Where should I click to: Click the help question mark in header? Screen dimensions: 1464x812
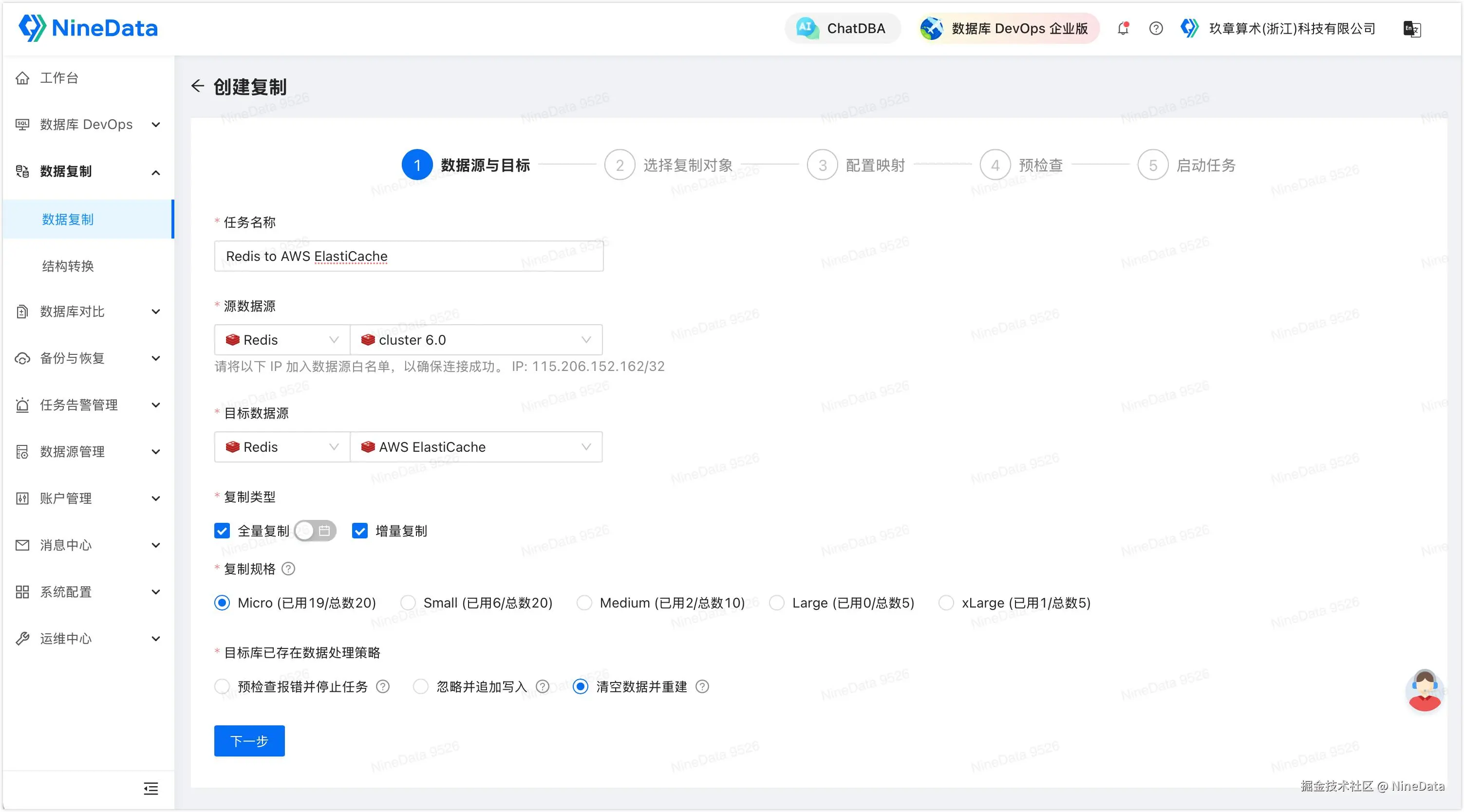[x=1155, y=28]
